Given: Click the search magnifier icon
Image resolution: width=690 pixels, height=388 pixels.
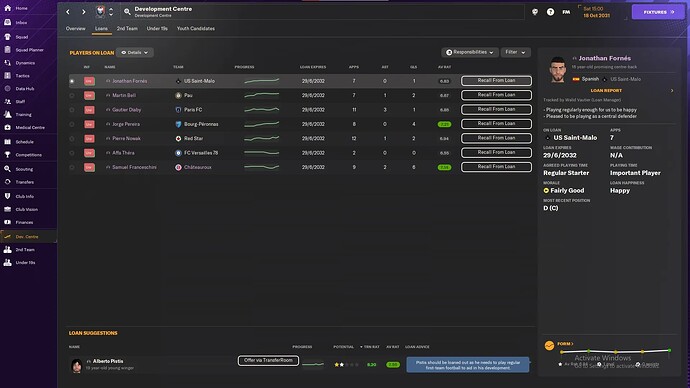Looking at the screenshot, I should [127, 12].
